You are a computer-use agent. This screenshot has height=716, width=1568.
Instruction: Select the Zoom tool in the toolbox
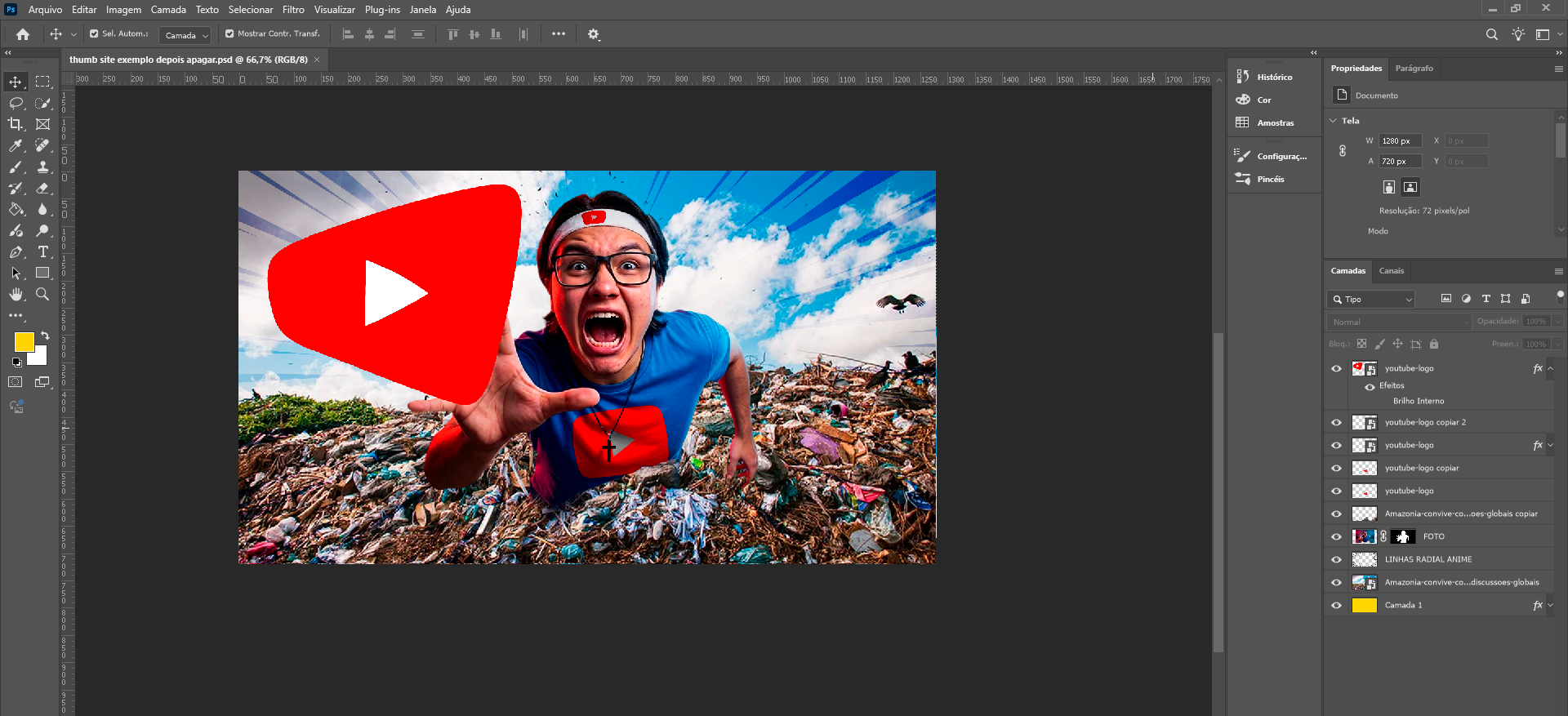(43, 294)
